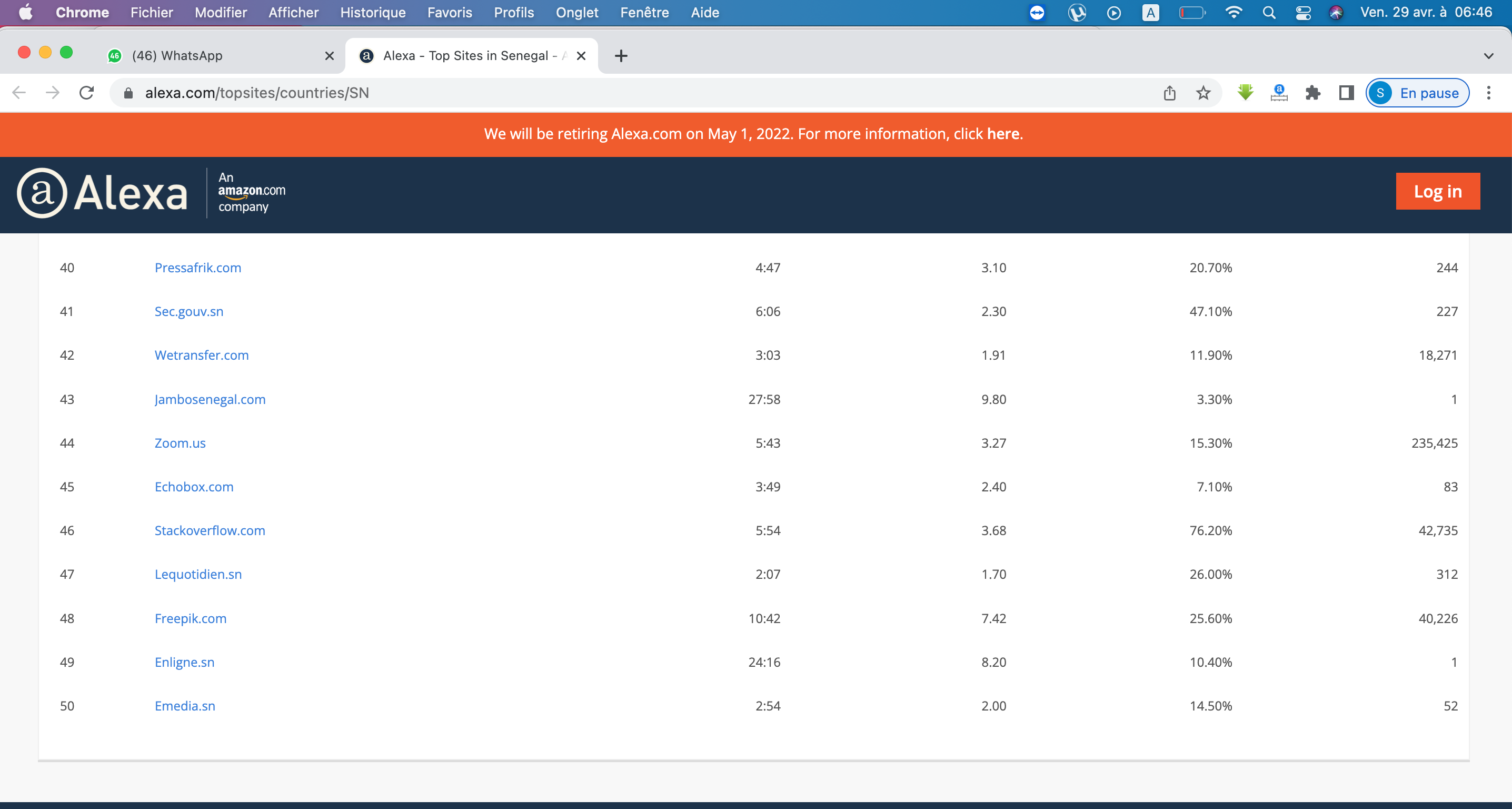Click the 235,425 value in Zoom.us row

point(1435,442)
